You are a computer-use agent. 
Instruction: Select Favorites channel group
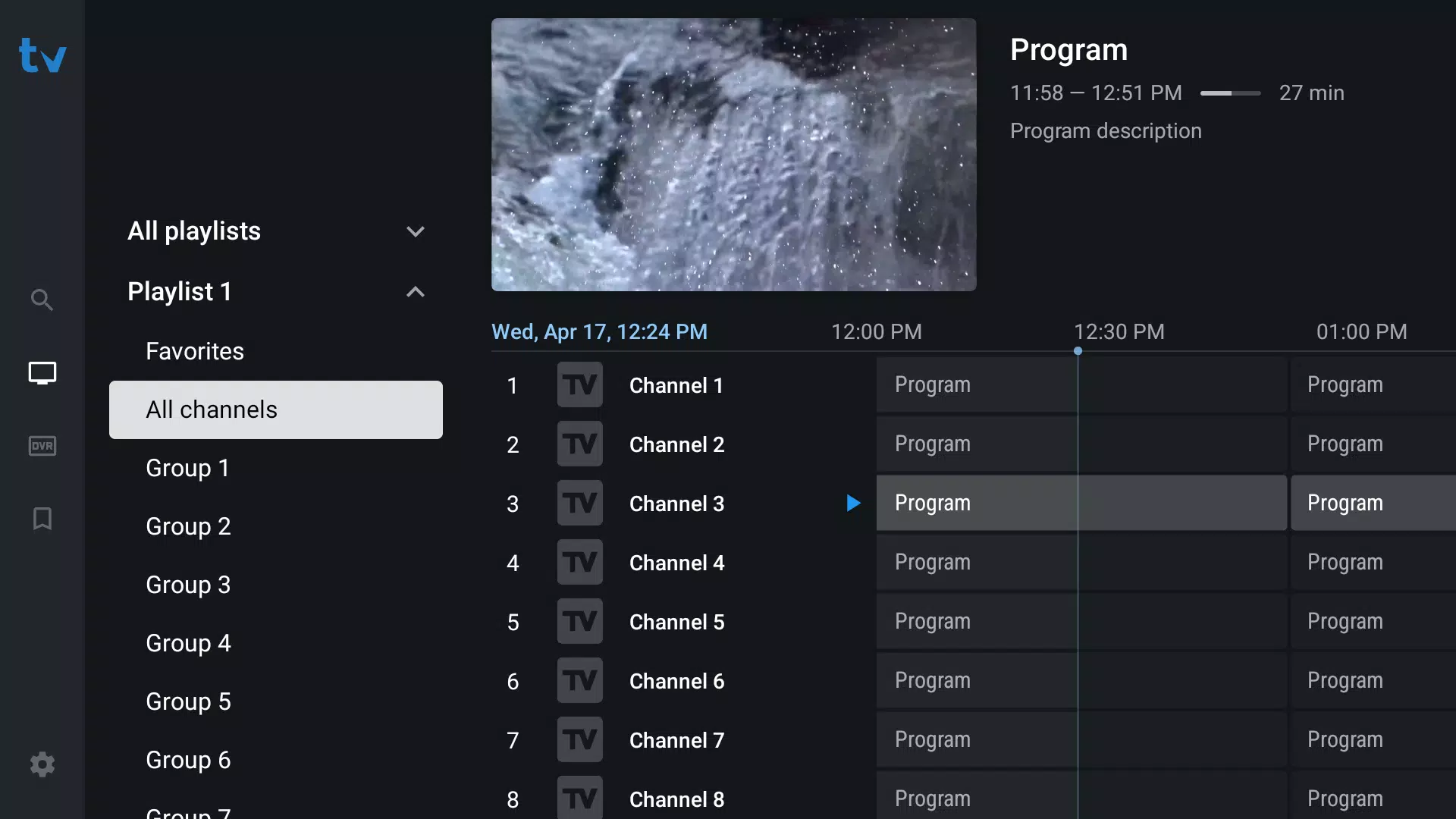pyautogui.click(x=195, y=350)
